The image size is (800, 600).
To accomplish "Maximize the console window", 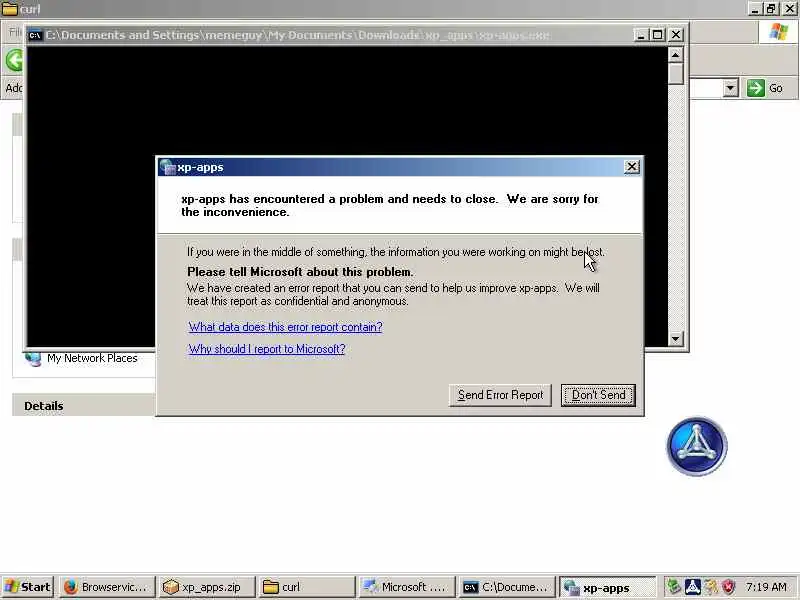I will pos(658,35).
